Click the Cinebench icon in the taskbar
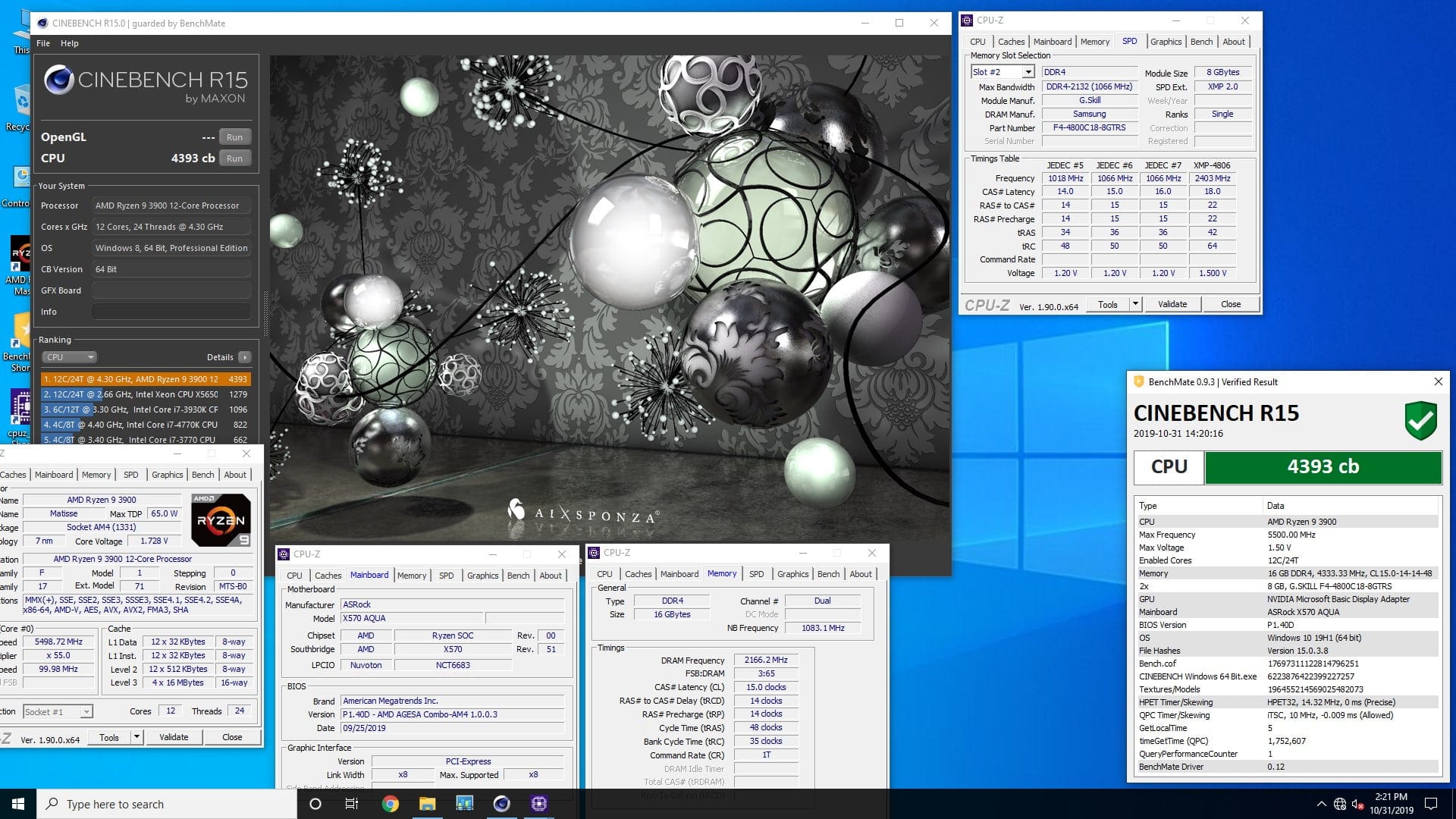The height and width of the screenshot is (819, 1456). pyautogui.click(x=501, y=804)
